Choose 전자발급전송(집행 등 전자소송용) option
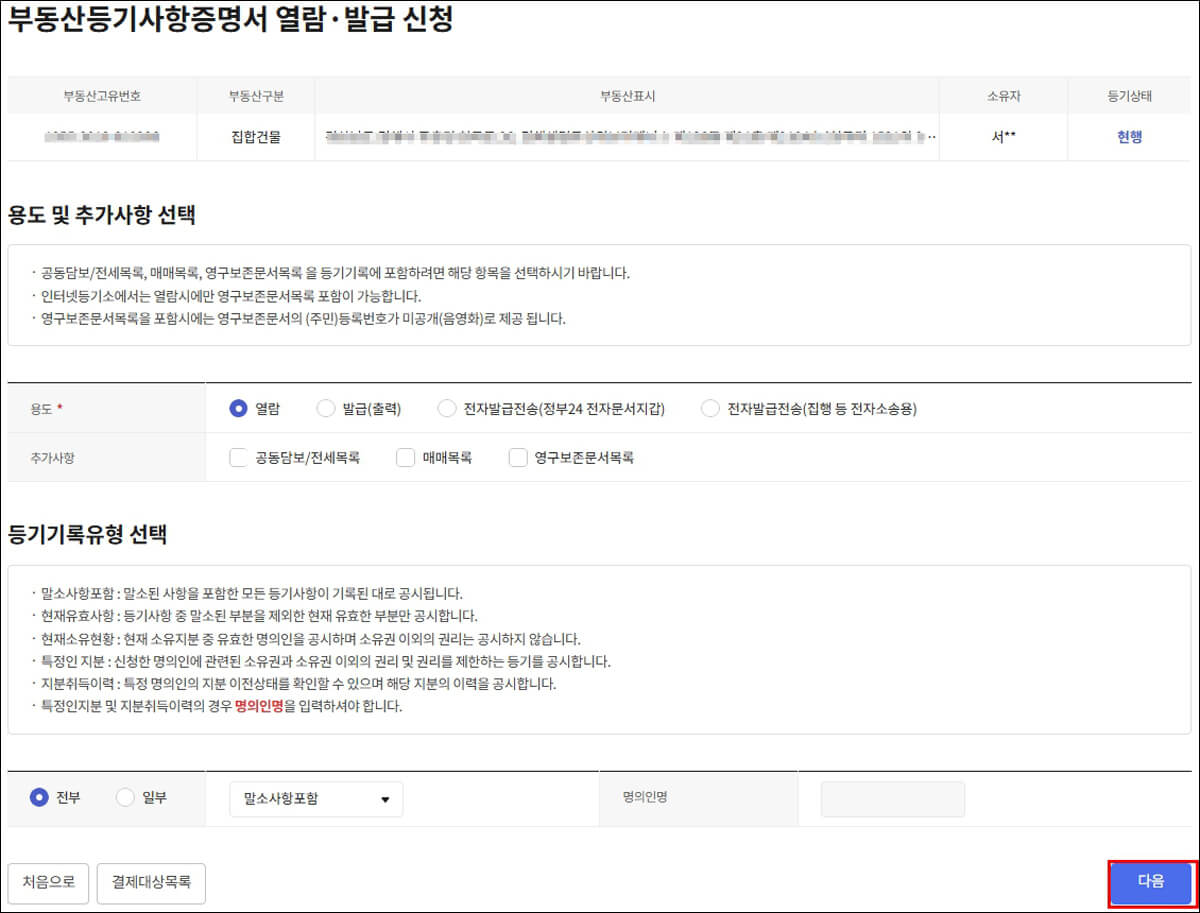1200x913 pixels. click(709, 408)
